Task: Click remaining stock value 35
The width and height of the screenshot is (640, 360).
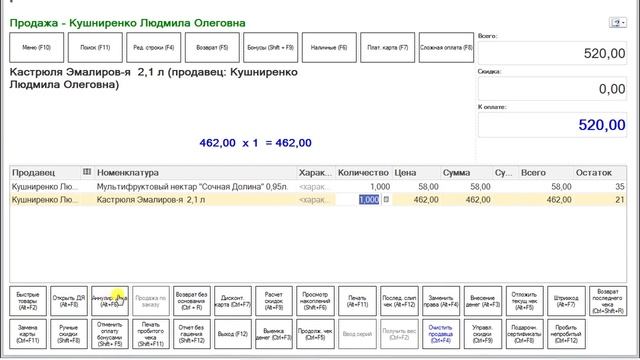Action: [x=620, y=187]
